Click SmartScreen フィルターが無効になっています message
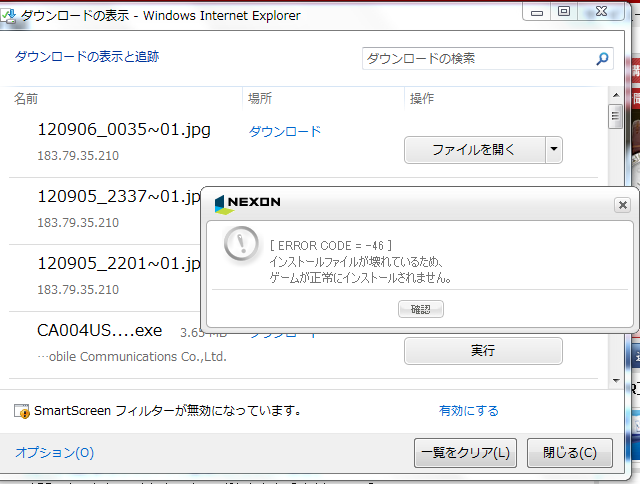This screenshot has width=640, height=484. pos(168,411)
